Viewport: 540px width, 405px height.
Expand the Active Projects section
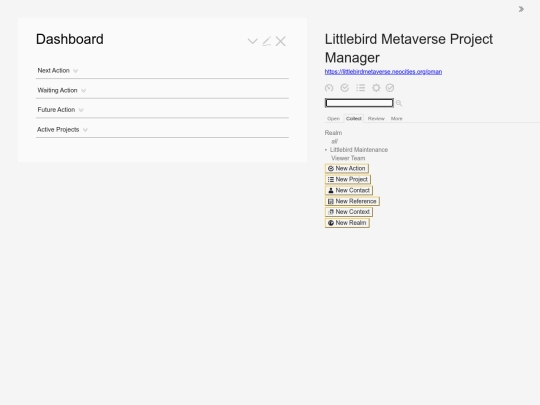pyautogui.click(x=62, y=129)
